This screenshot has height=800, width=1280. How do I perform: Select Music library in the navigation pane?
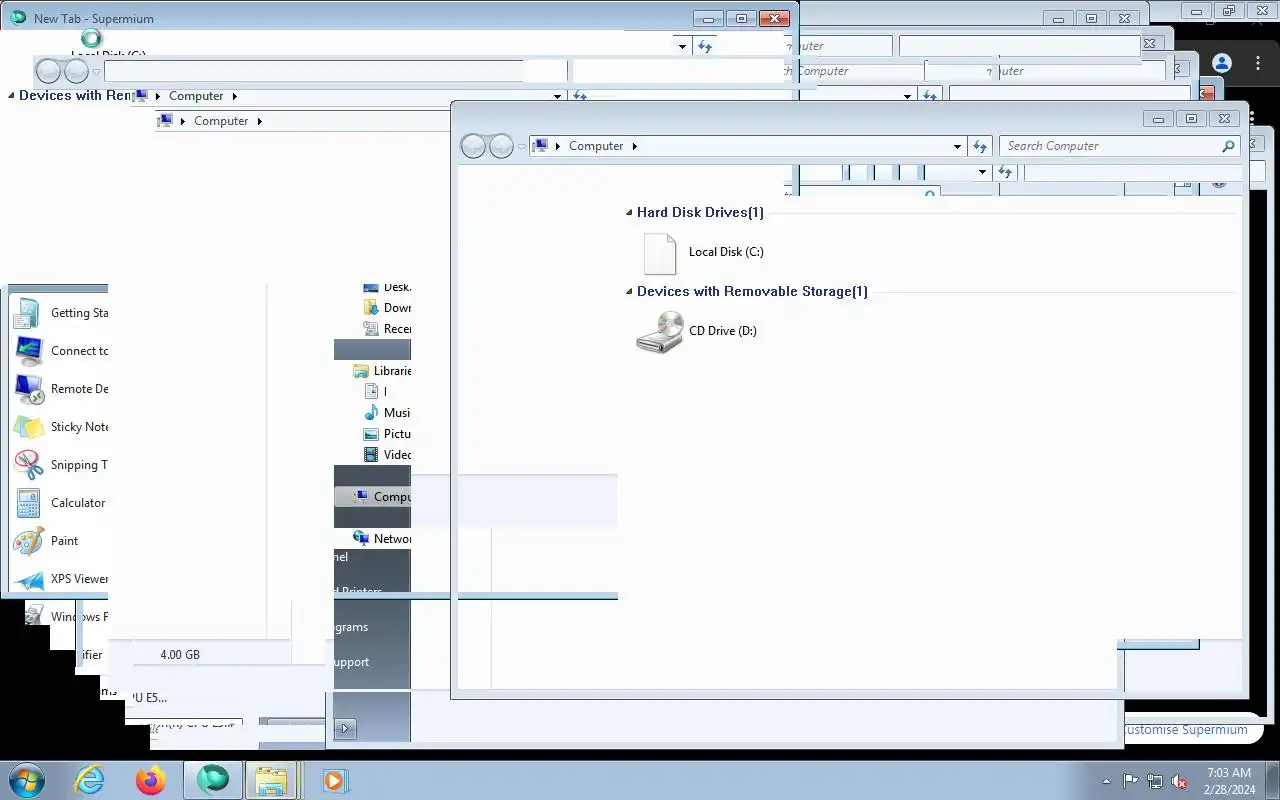coord(387,413)
